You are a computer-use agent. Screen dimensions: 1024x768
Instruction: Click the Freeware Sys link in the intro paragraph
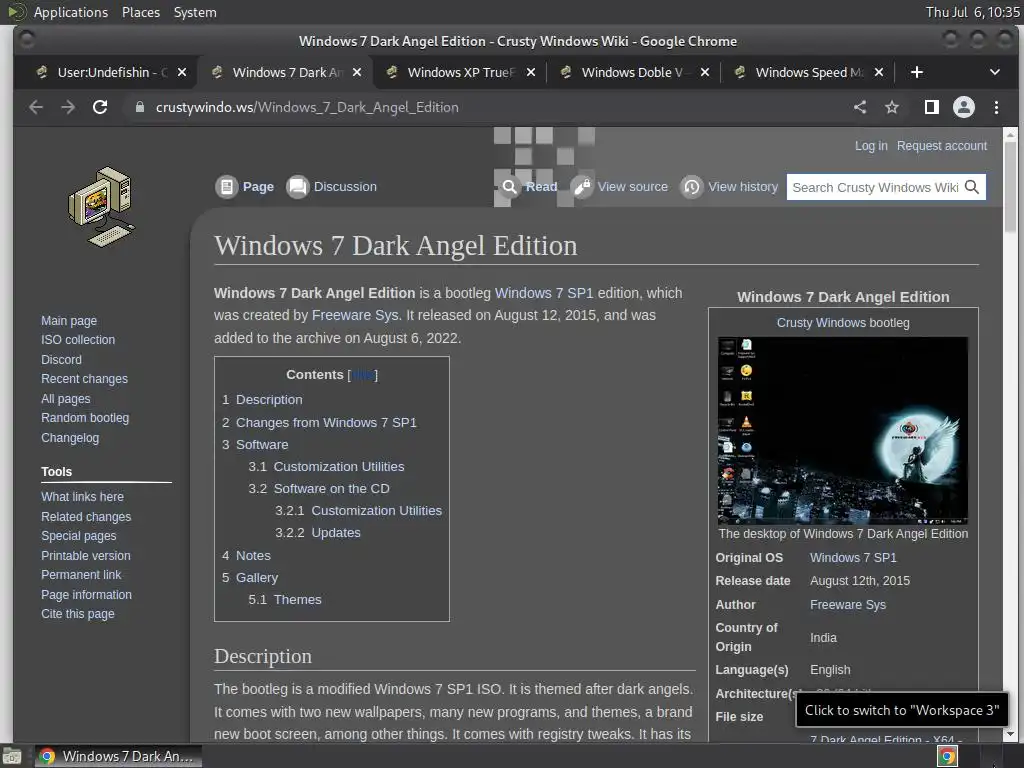point(355,315)
